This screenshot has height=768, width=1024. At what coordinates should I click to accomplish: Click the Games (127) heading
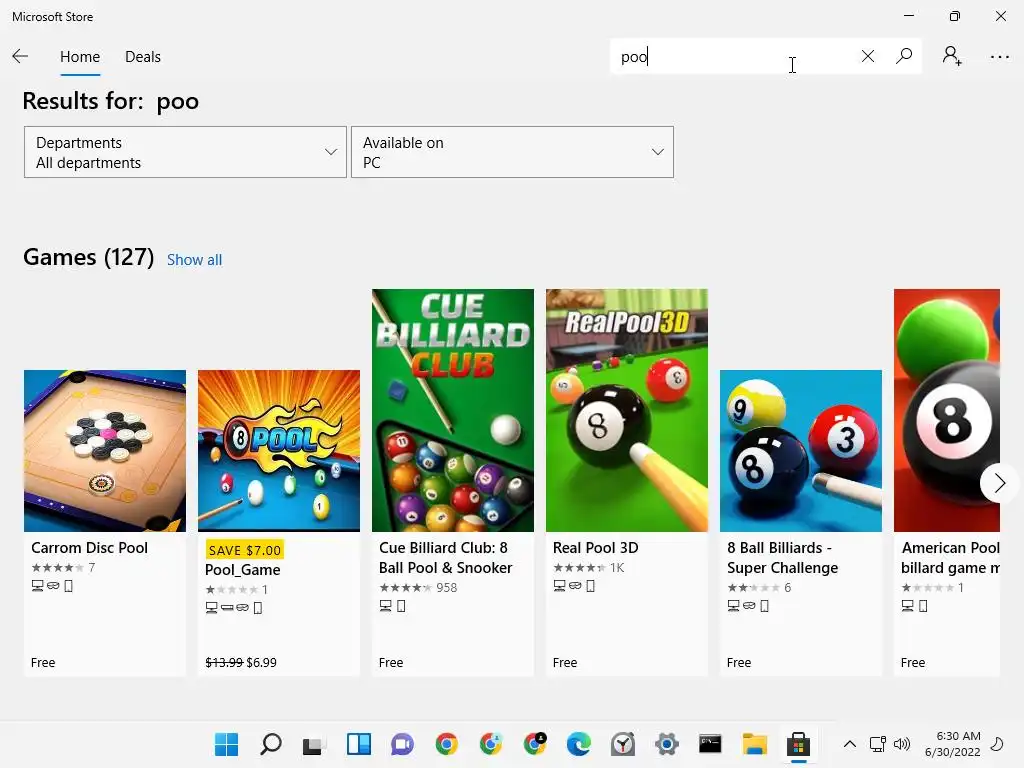click(88, 257)
